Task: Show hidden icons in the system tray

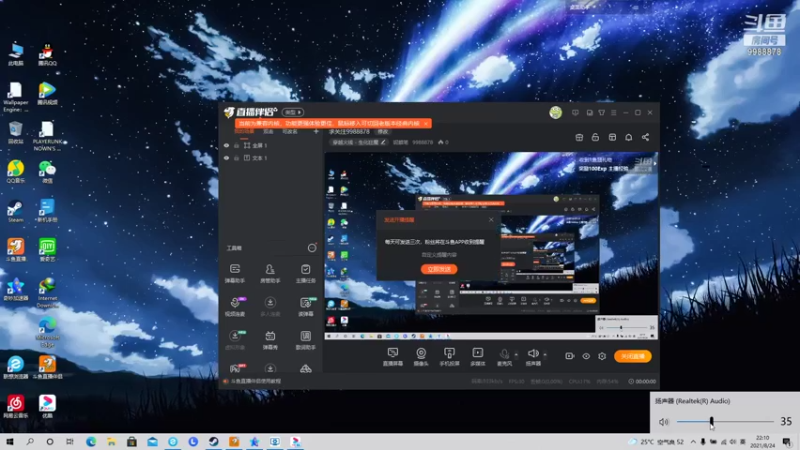Action: pos(693,442)
